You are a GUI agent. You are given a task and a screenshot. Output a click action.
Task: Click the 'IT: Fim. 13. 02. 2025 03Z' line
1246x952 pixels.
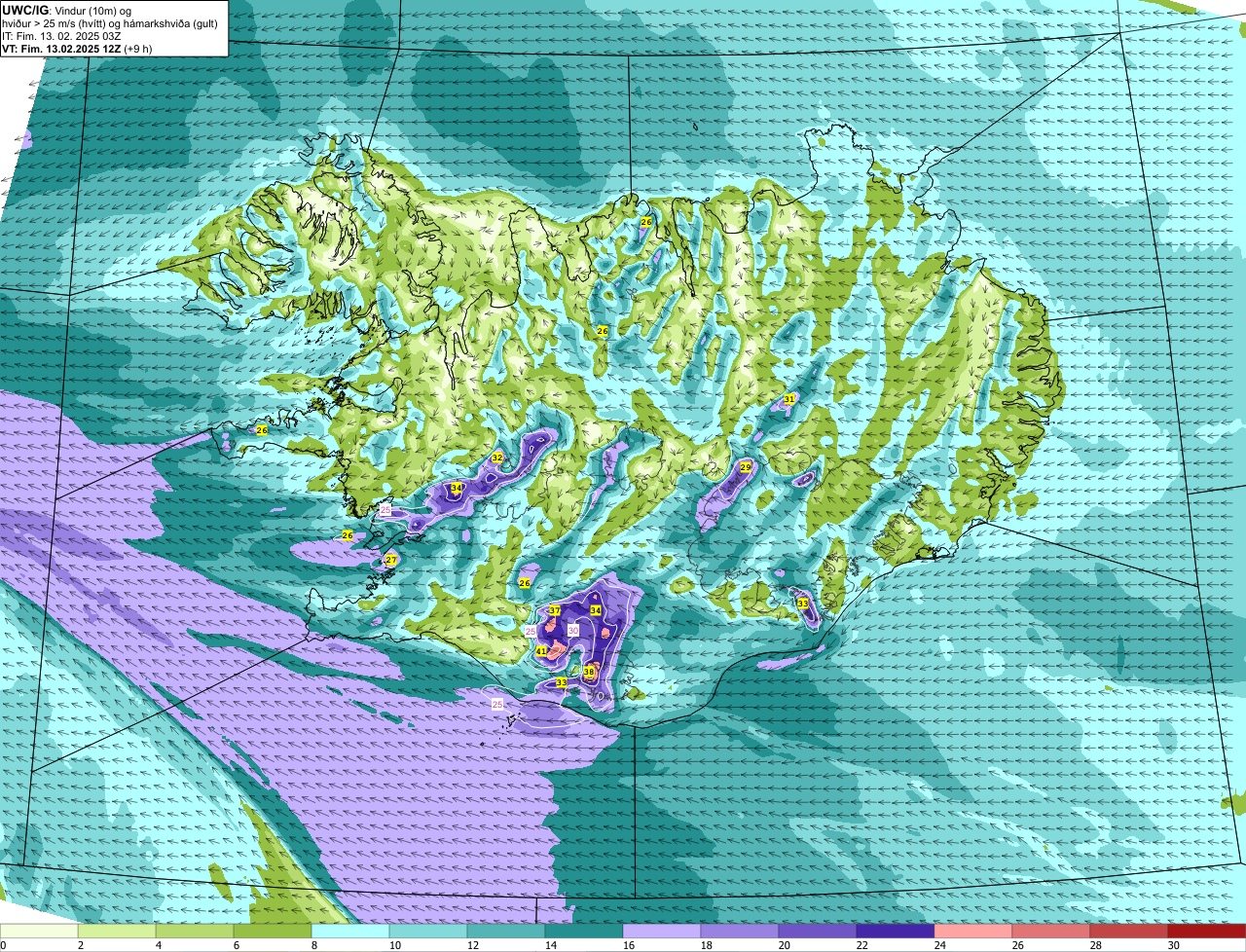click(x=61, y=35)
